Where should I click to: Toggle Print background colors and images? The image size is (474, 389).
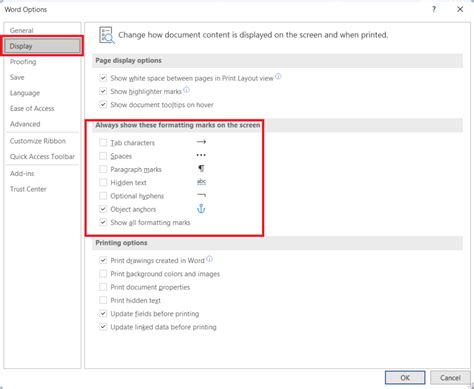click(x=103, y=274)
